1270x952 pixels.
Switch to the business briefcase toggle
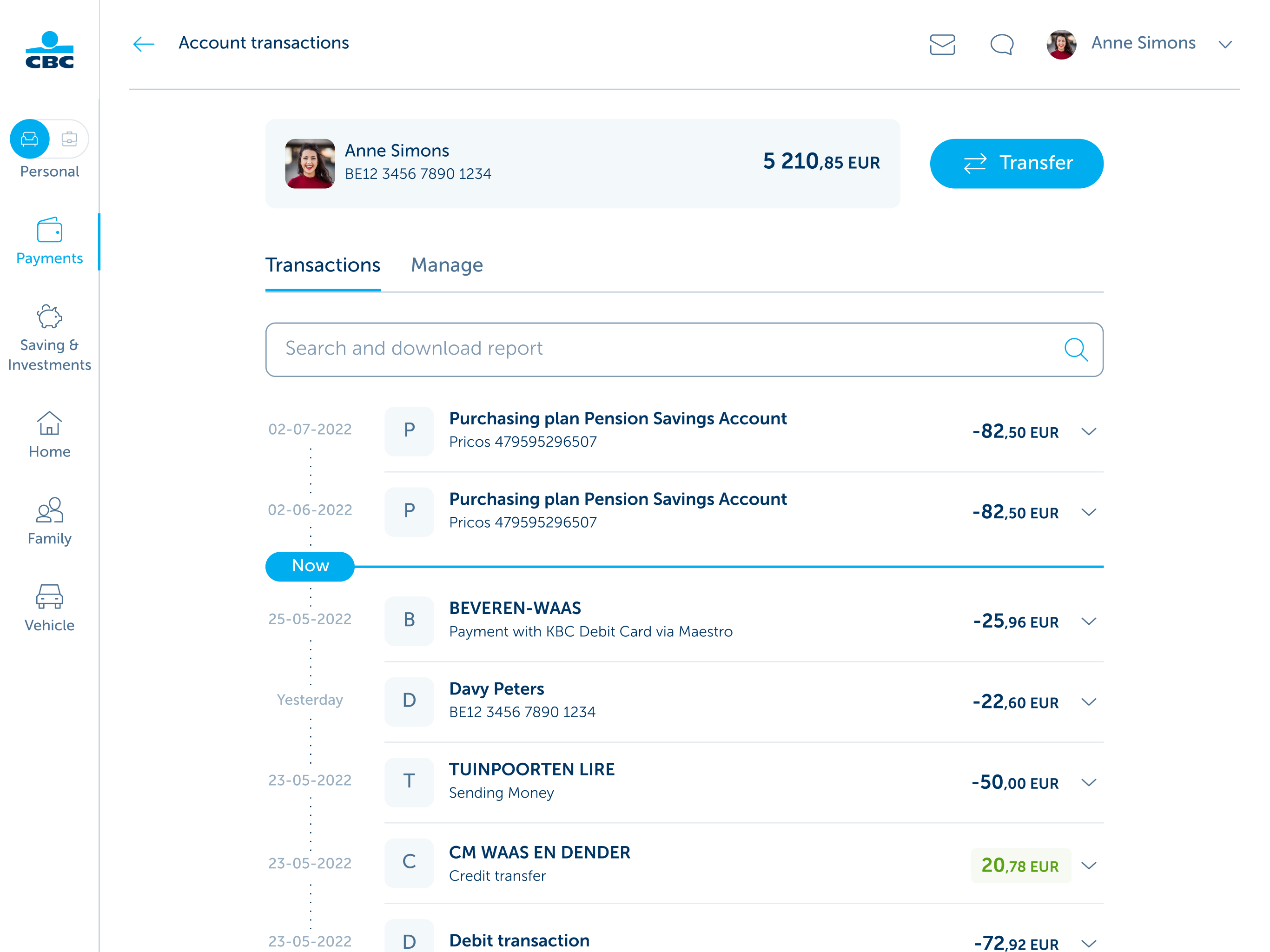pyautogui.click(x=69, y=139)
